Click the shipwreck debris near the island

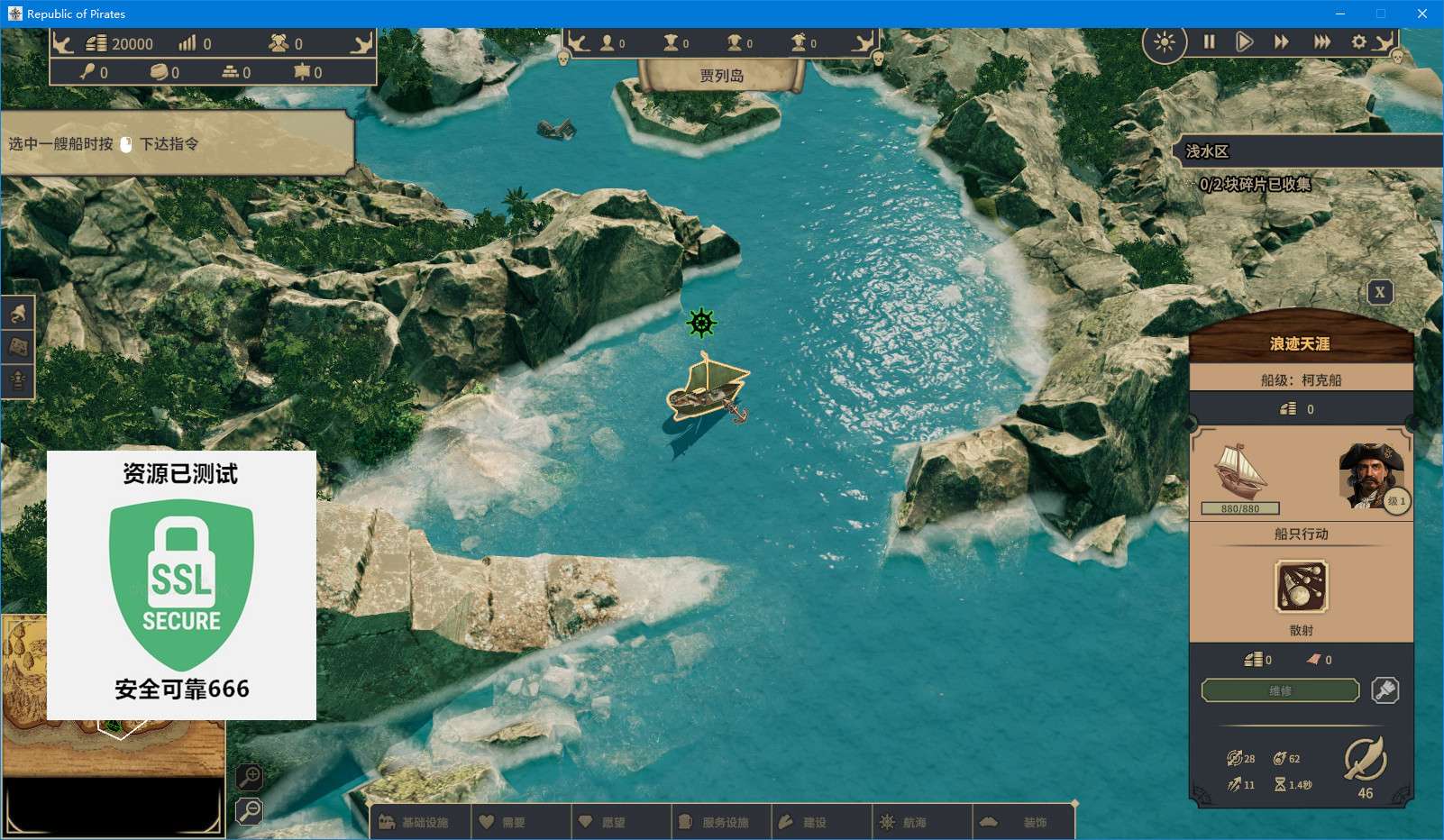coord(556,129)
